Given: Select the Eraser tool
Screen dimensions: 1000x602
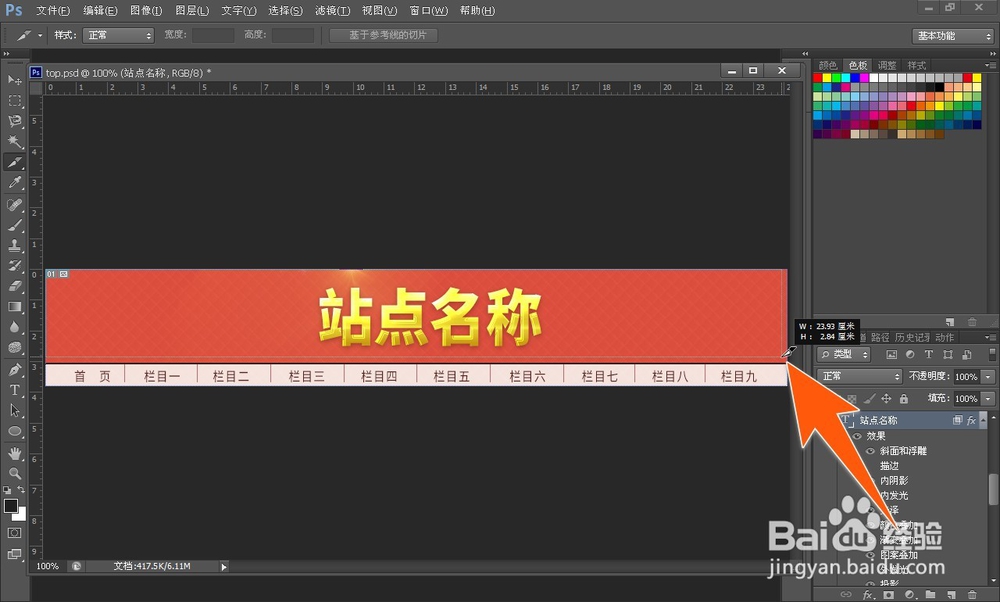Looking at the screenshot, I should [15, 286].
